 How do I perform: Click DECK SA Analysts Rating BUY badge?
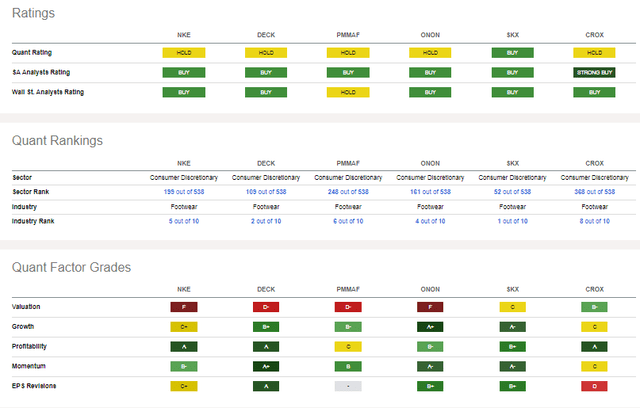[x=266, y=73]
